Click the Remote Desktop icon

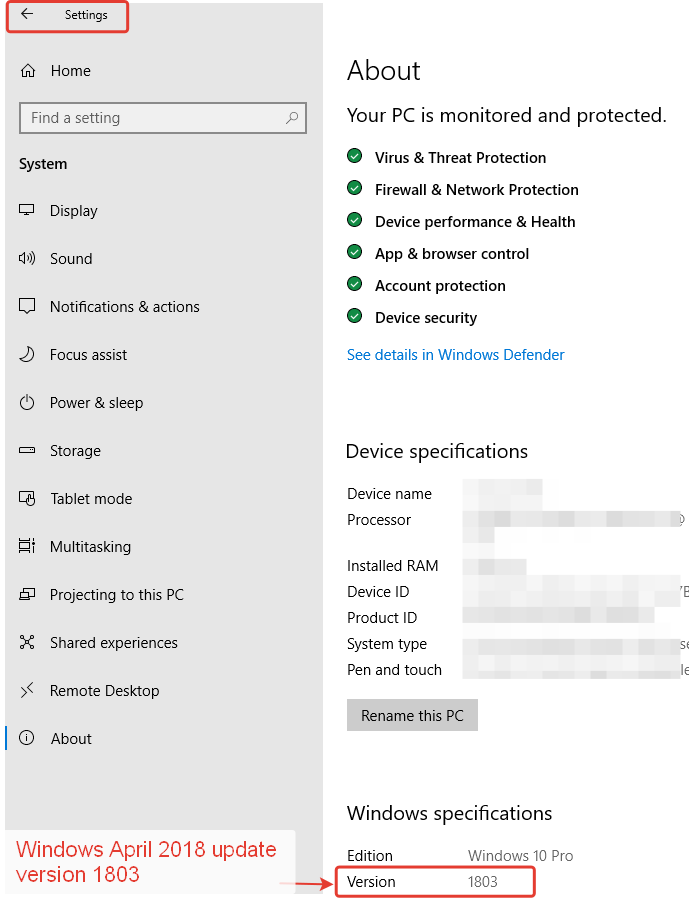pyautogui.click(x=27, y=690)
